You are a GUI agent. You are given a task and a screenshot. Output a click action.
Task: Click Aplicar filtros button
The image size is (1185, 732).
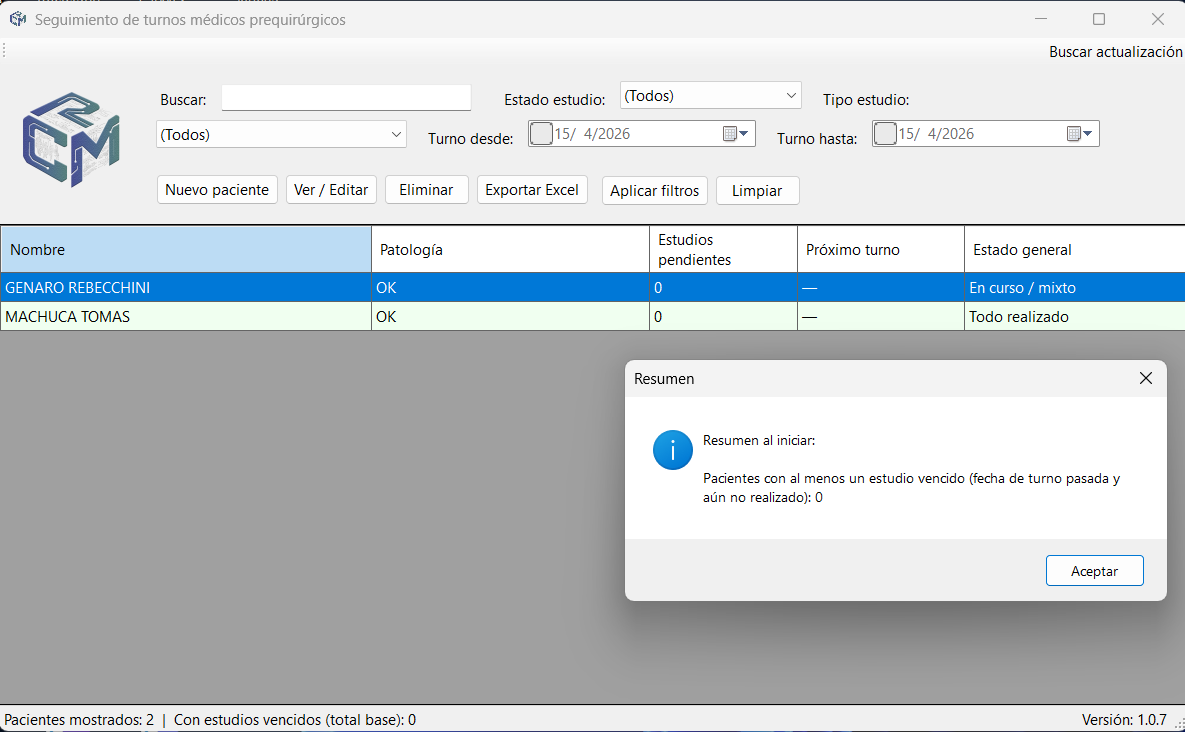(654, 190)
